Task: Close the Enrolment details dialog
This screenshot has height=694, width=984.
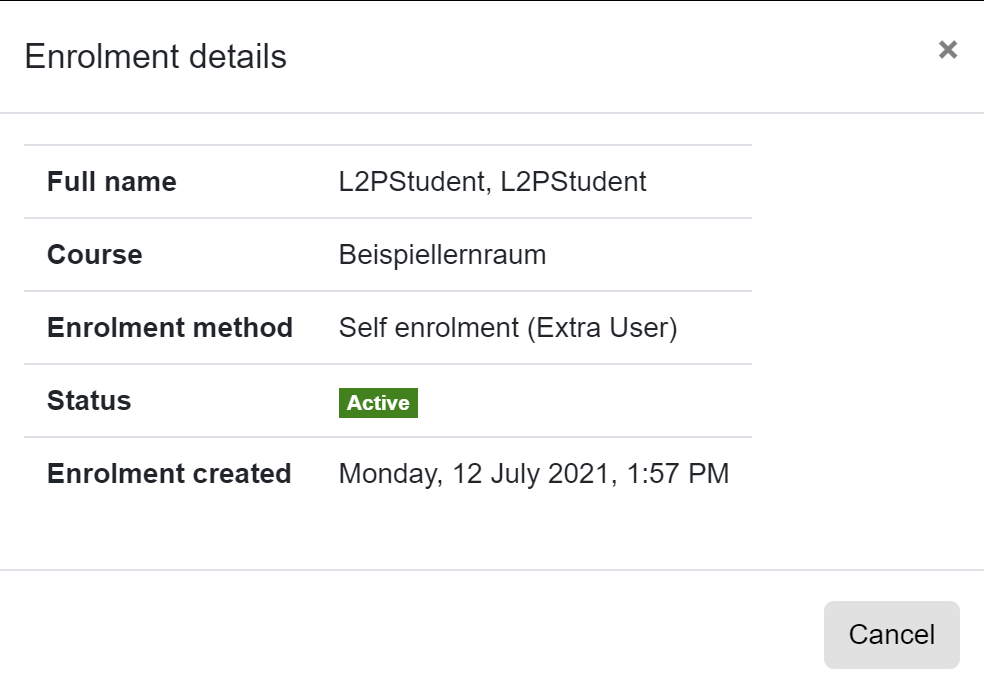Action: coord(948,49)
